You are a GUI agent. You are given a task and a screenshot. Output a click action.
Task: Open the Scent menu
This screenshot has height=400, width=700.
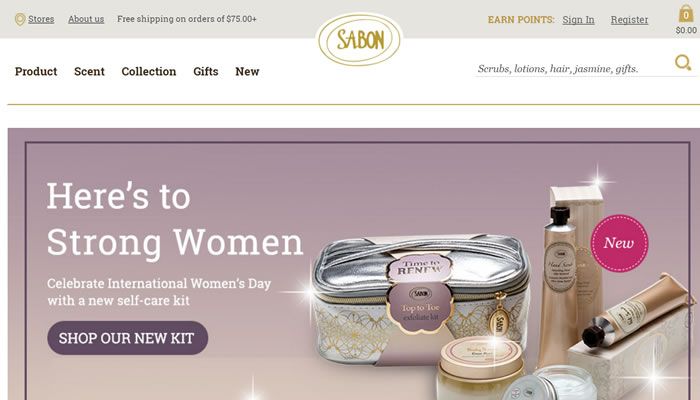tap(89, 71)
